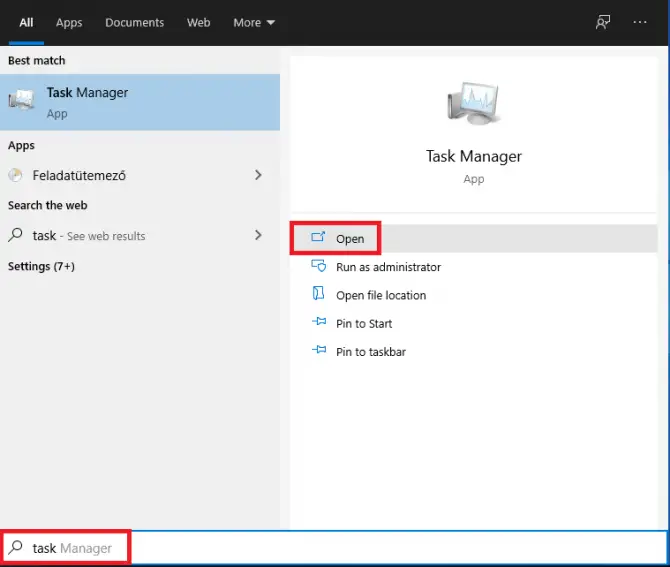The width and height of the screenshot is (670, 567).
Task: Open the three-dots options menu
Action: click(x=640, y=22)
